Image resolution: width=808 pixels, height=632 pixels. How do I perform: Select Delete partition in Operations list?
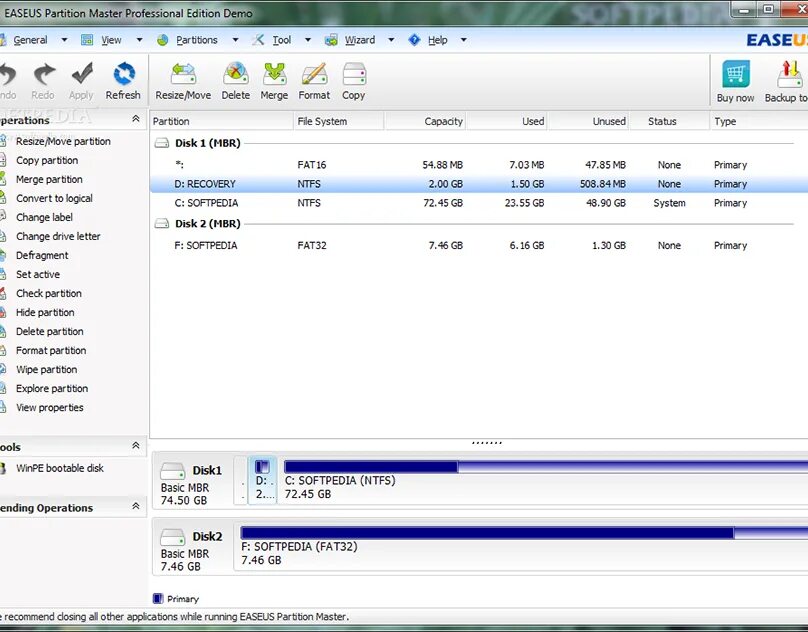click(49, 331)
